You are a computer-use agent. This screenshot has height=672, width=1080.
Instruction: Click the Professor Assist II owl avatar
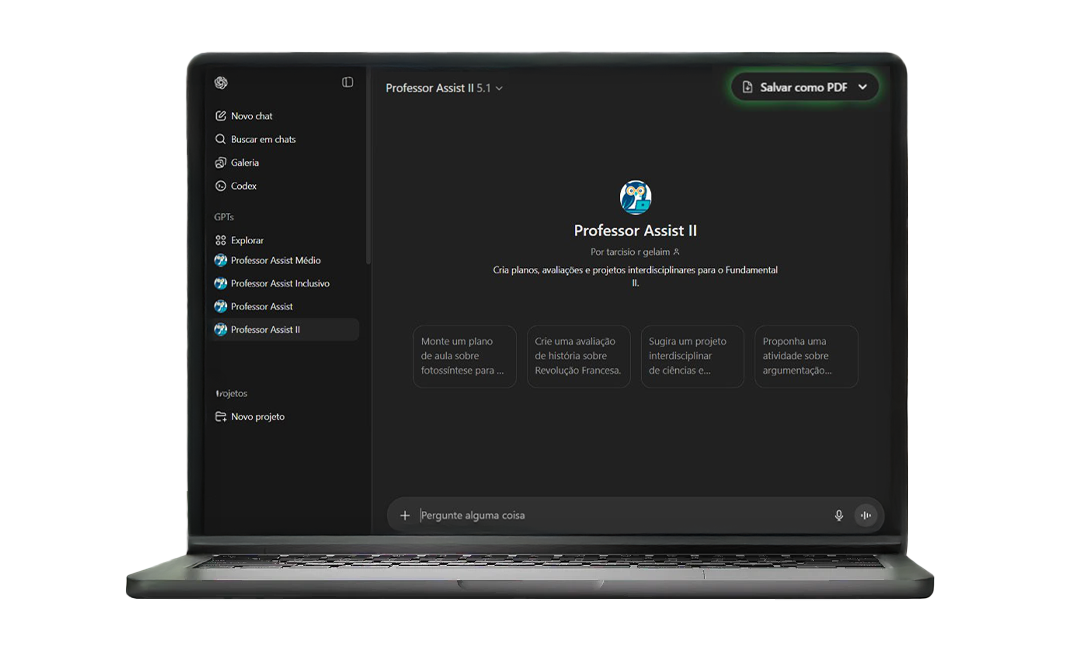point(635,197)
